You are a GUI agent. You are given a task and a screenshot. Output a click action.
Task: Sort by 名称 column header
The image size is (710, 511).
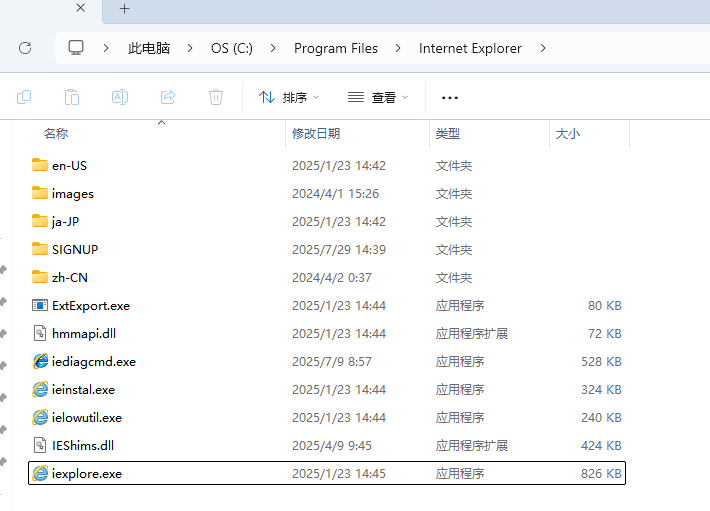[56, 134]
